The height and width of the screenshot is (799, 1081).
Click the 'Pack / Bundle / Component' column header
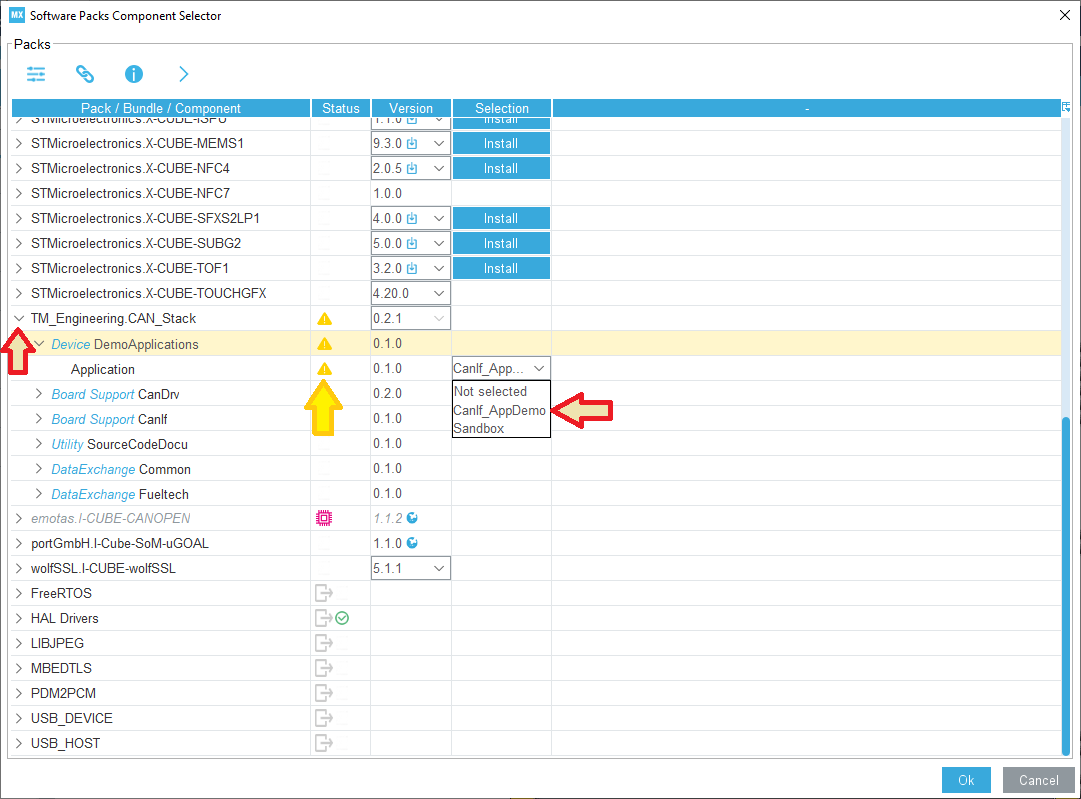[161, 108]
